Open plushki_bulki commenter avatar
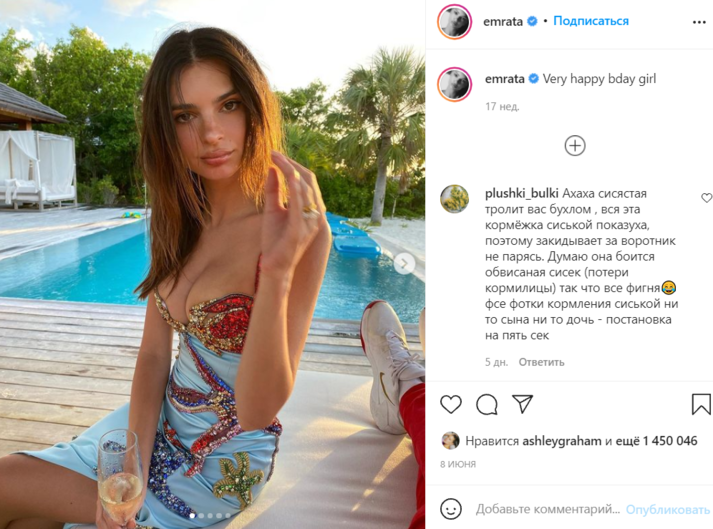713x529 pixels. click(454, 199)
